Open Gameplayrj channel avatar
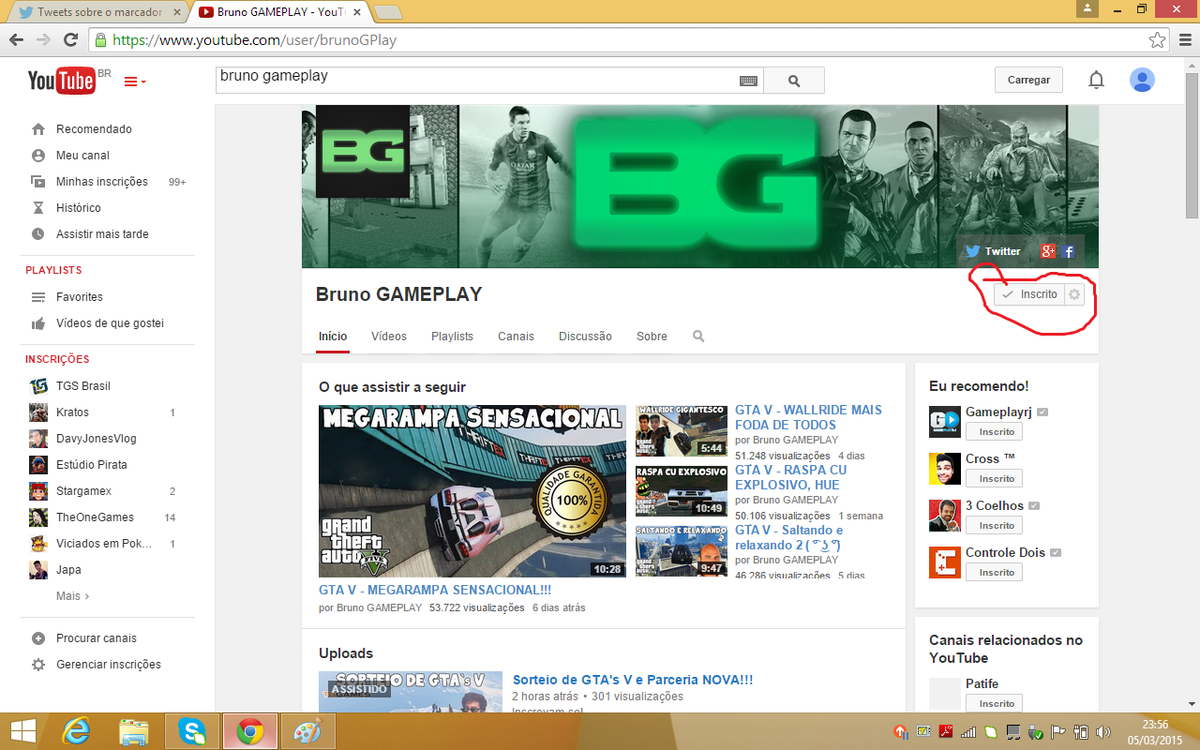This screenshot has width=1200, height=750. click(x=945, y=423)
